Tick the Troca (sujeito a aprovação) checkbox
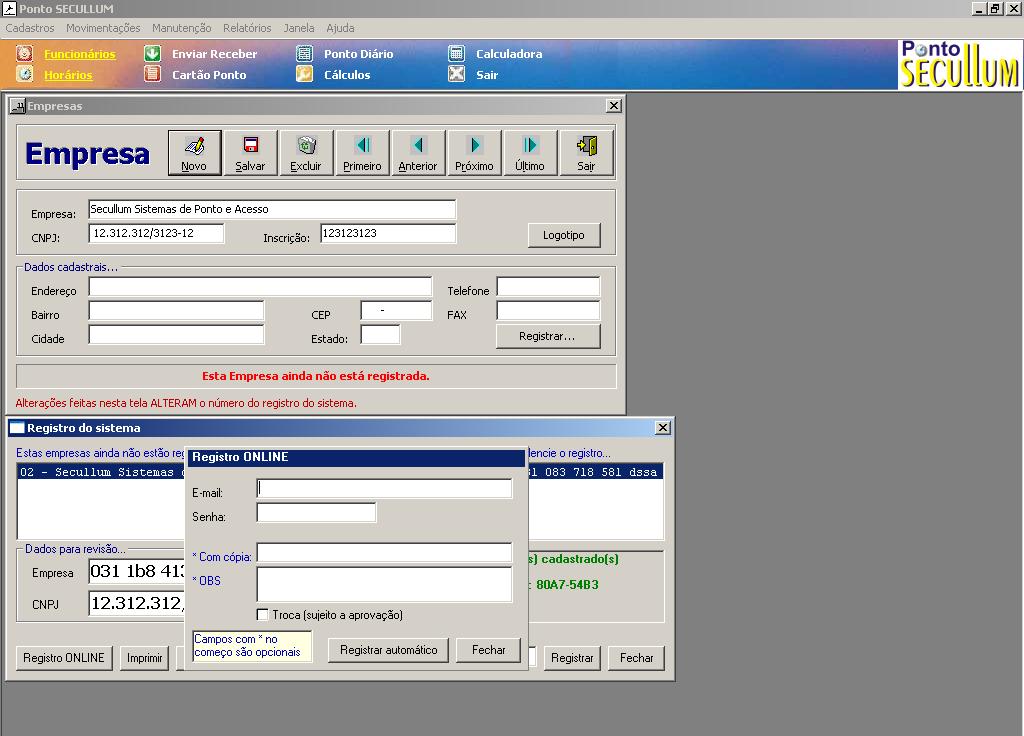 [x=263, y=615]
